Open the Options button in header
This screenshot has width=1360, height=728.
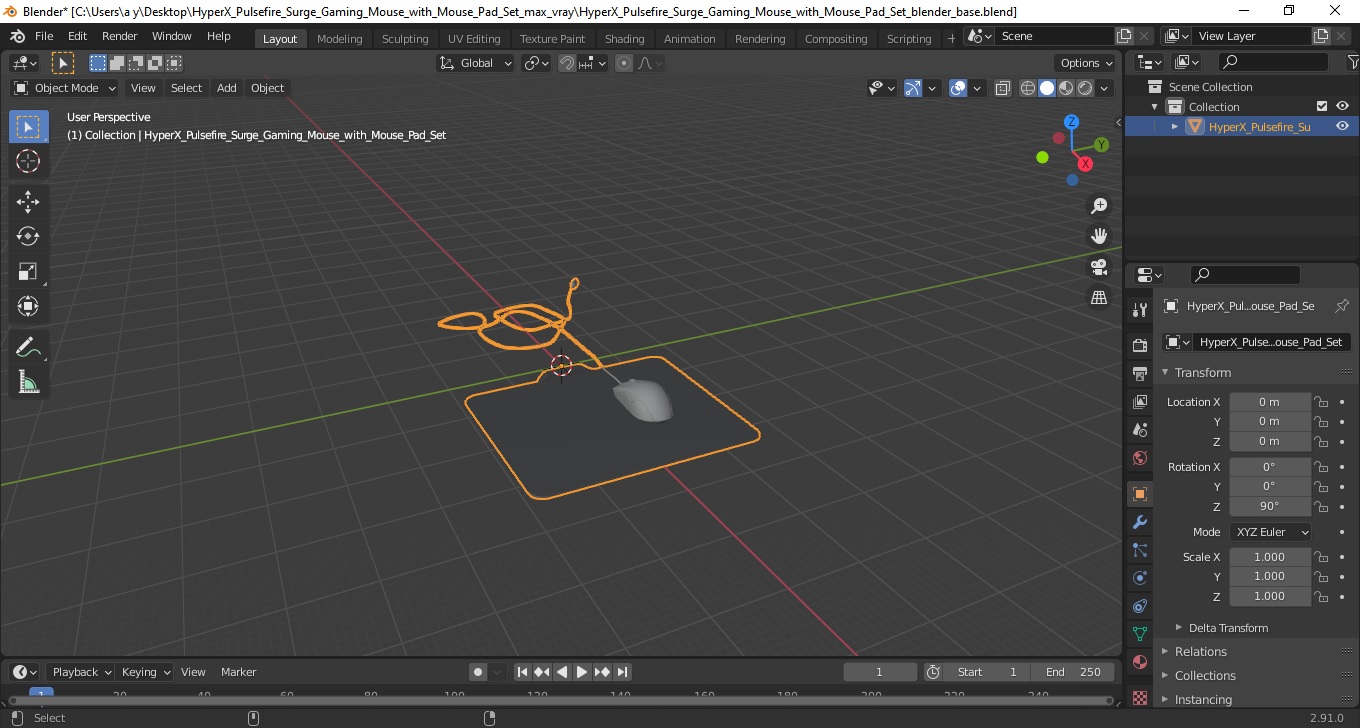tap(1086, 62)
